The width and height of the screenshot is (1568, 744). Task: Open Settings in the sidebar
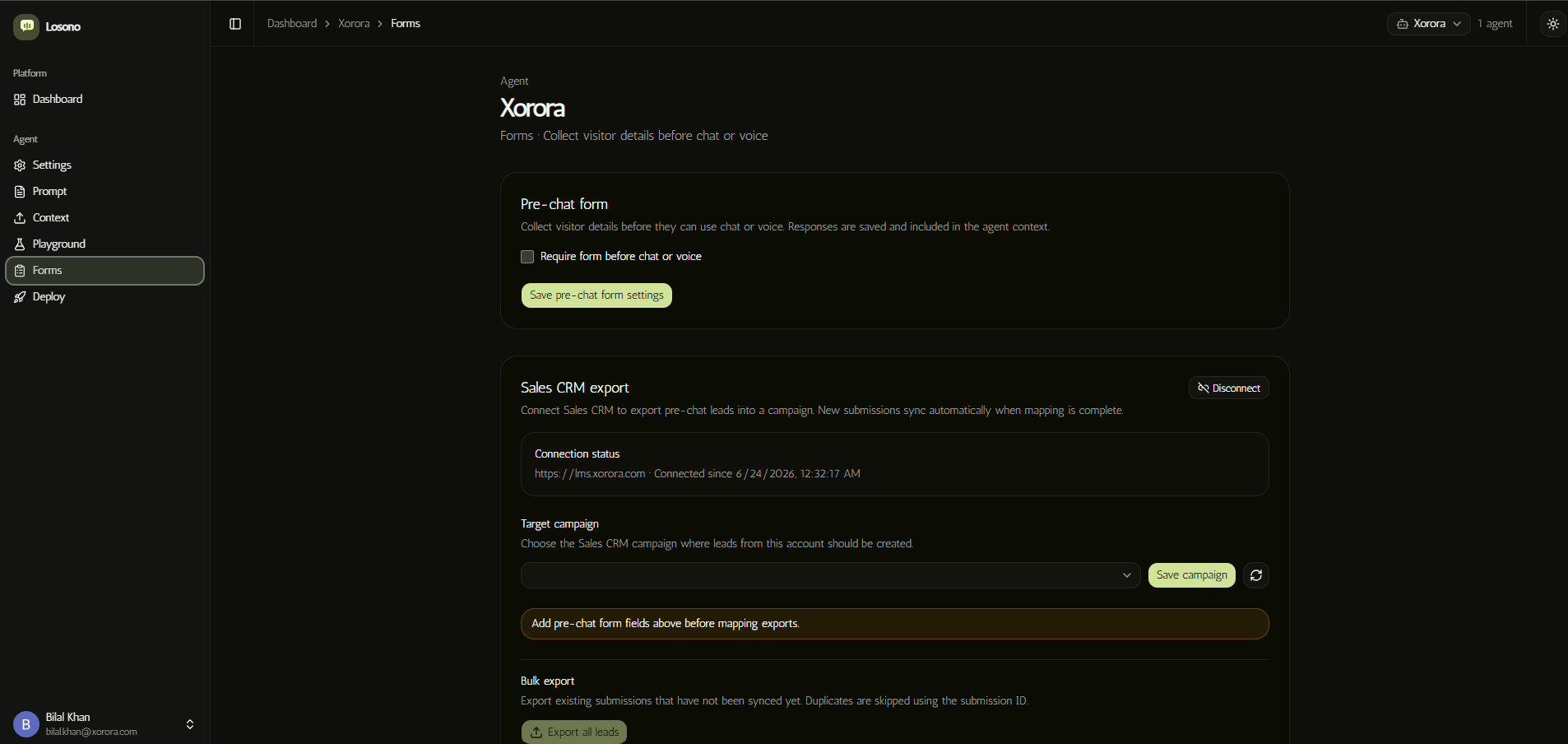coord(104,165)
